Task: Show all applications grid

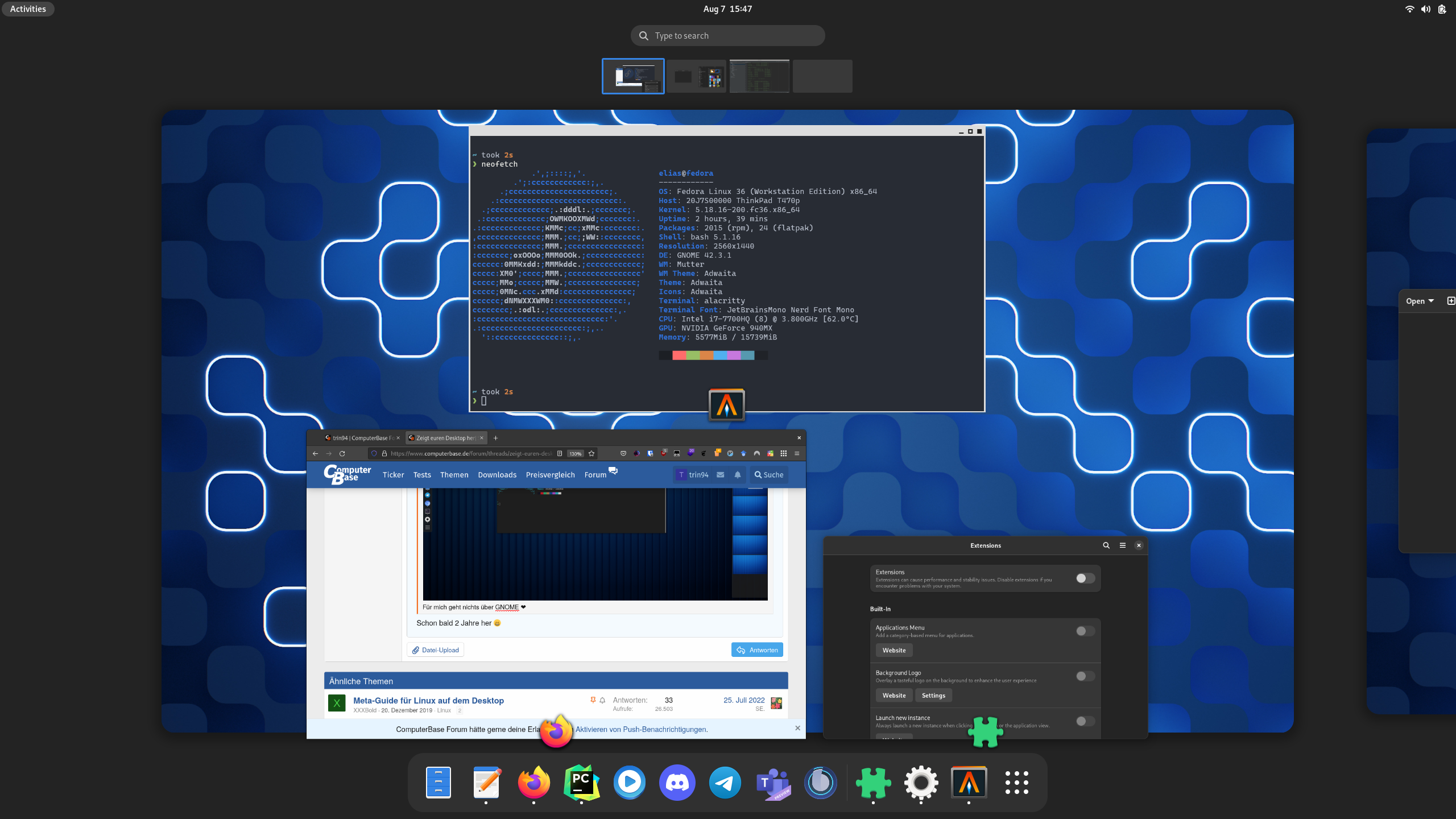Action: (x=1016, y=783)
